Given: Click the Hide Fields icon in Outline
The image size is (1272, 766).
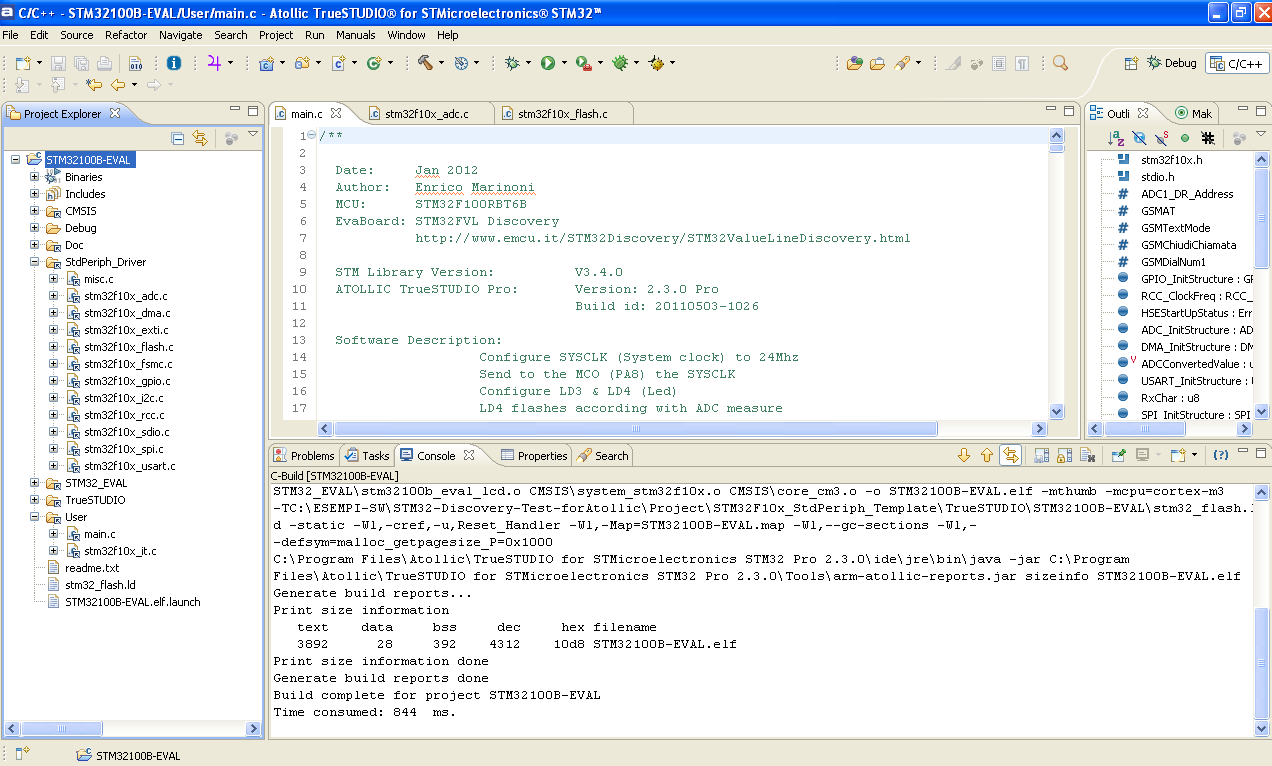Looking at the screenshot, I should (1139, 138).
